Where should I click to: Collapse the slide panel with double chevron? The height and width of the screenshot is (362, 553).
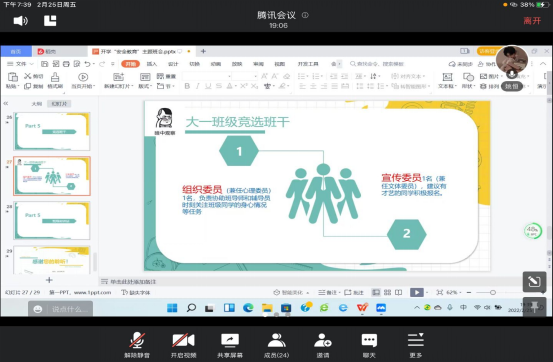[x=6, y=103]
